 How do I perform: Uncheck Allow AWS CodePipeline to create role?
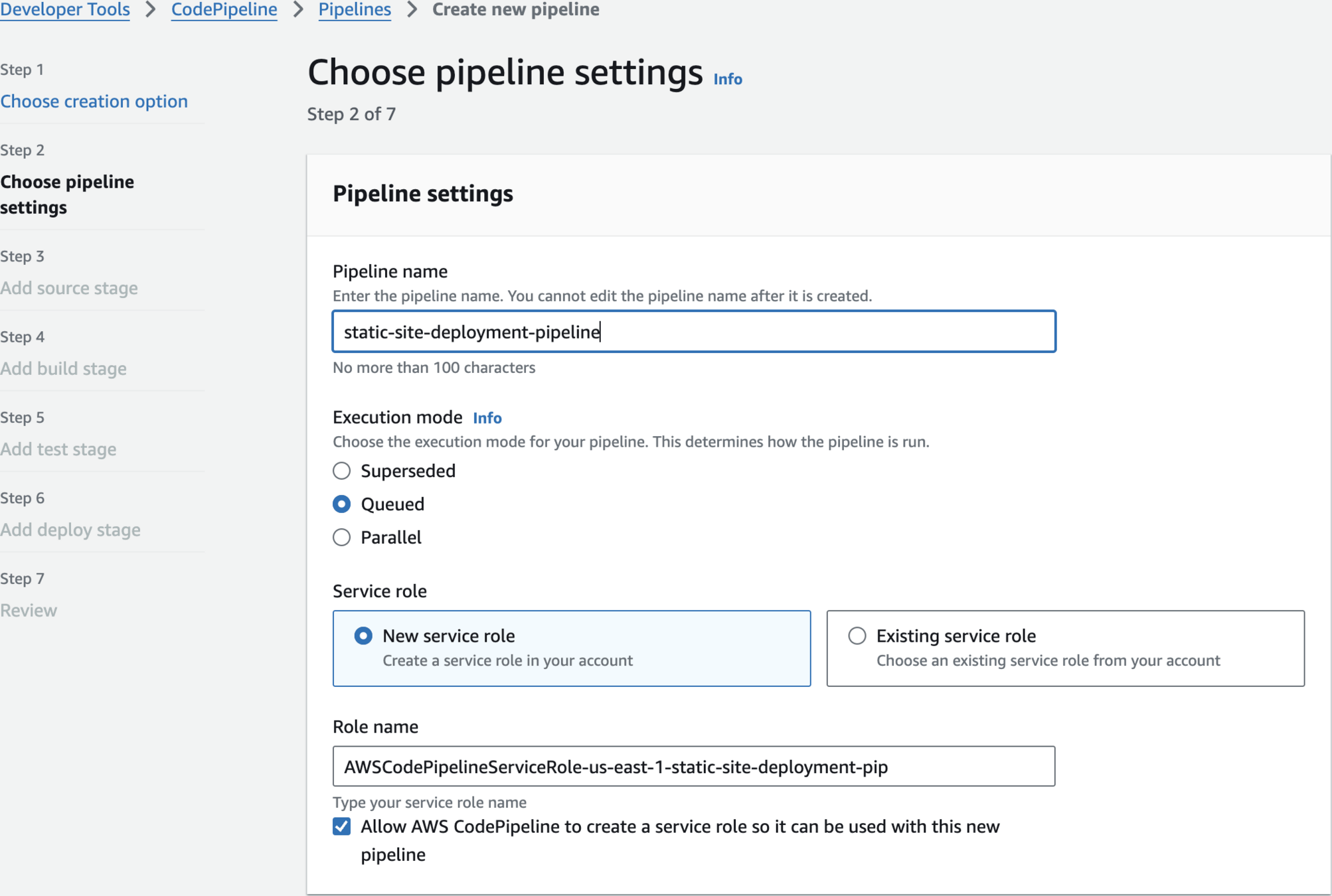point(342,826)
